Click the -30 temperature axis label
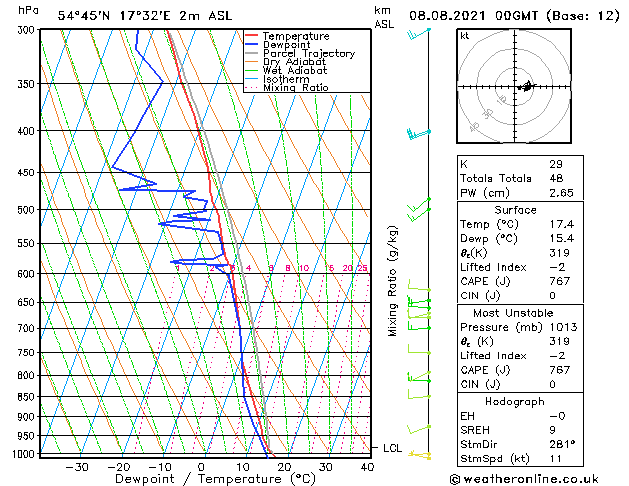The height and width of the screenshot is (486, 629). (77, 467)
